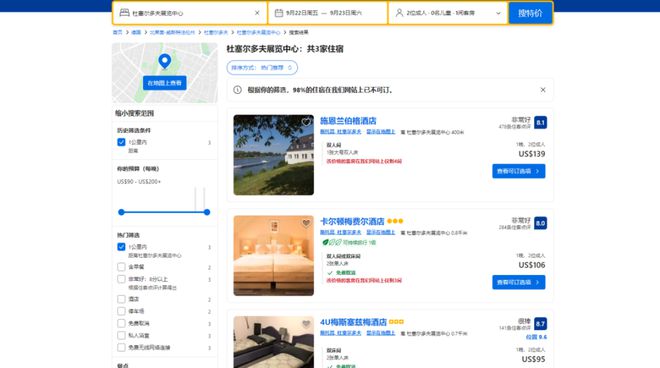Go to the country (second) breadcrumb link
This screenshot has width=660, height=368.
[136, 32]
